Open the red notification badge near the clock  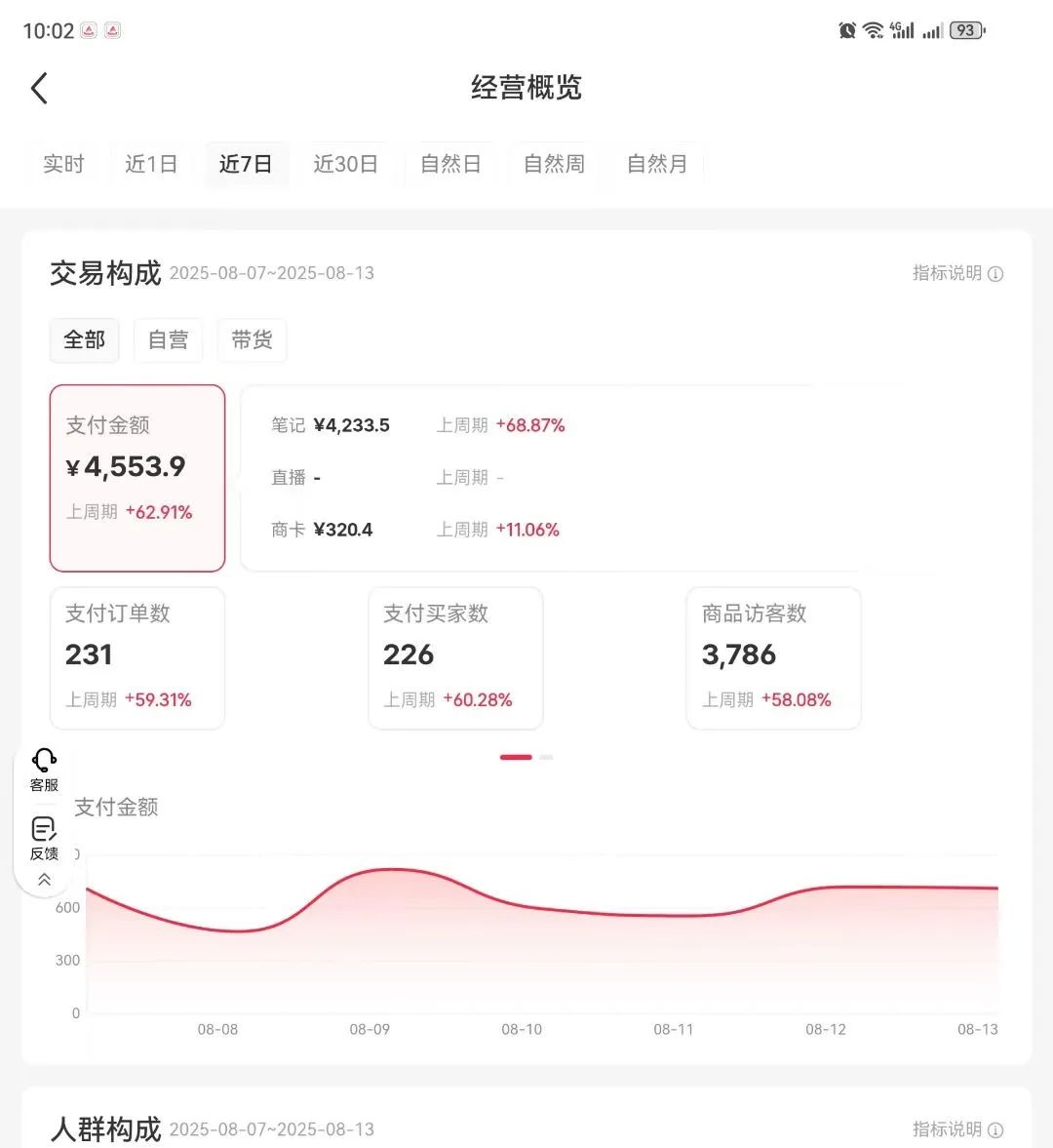(x=88, y=29)
